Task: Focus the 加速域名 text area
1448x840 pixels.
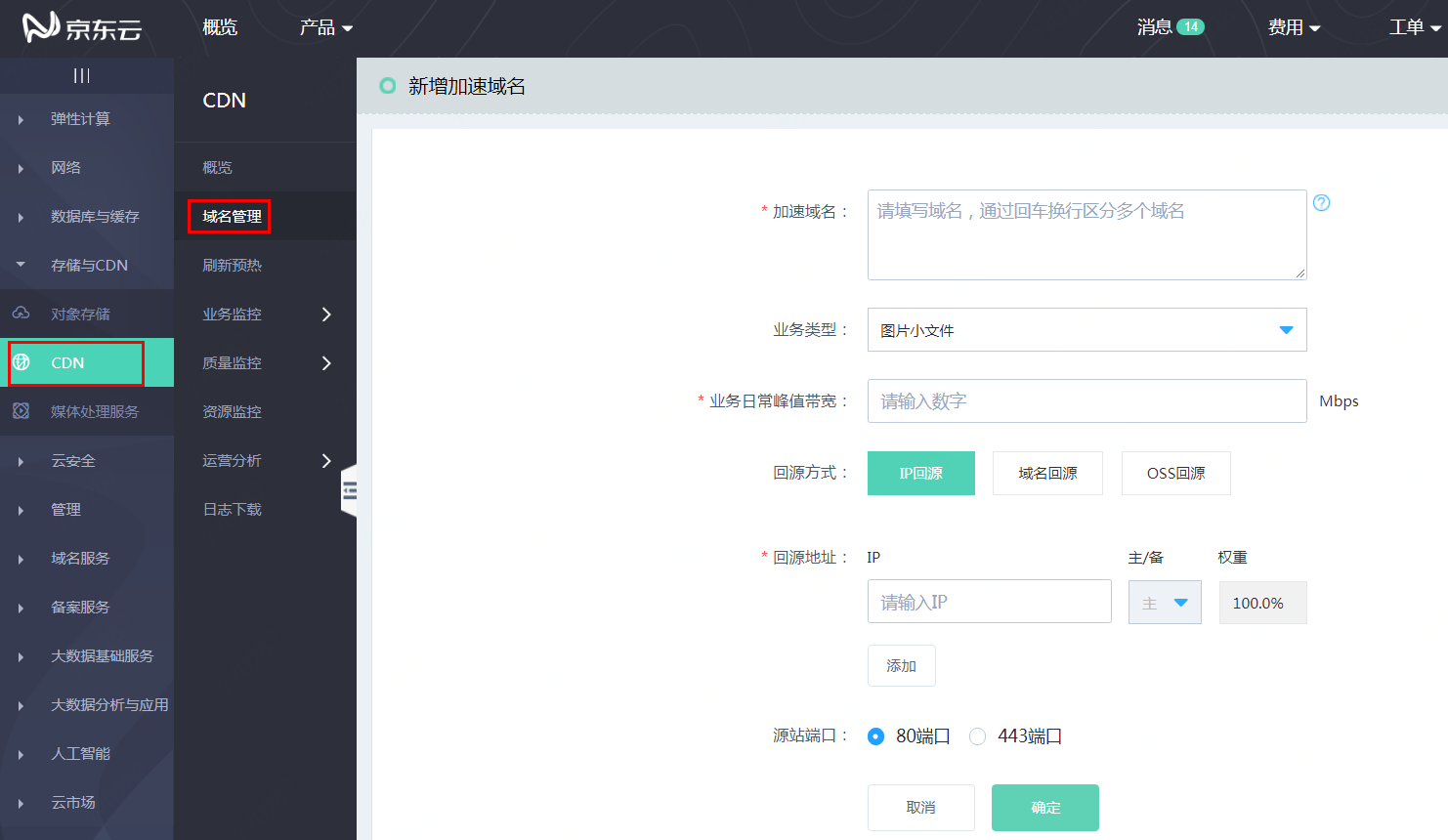Action: click(x=1086, y=234)
